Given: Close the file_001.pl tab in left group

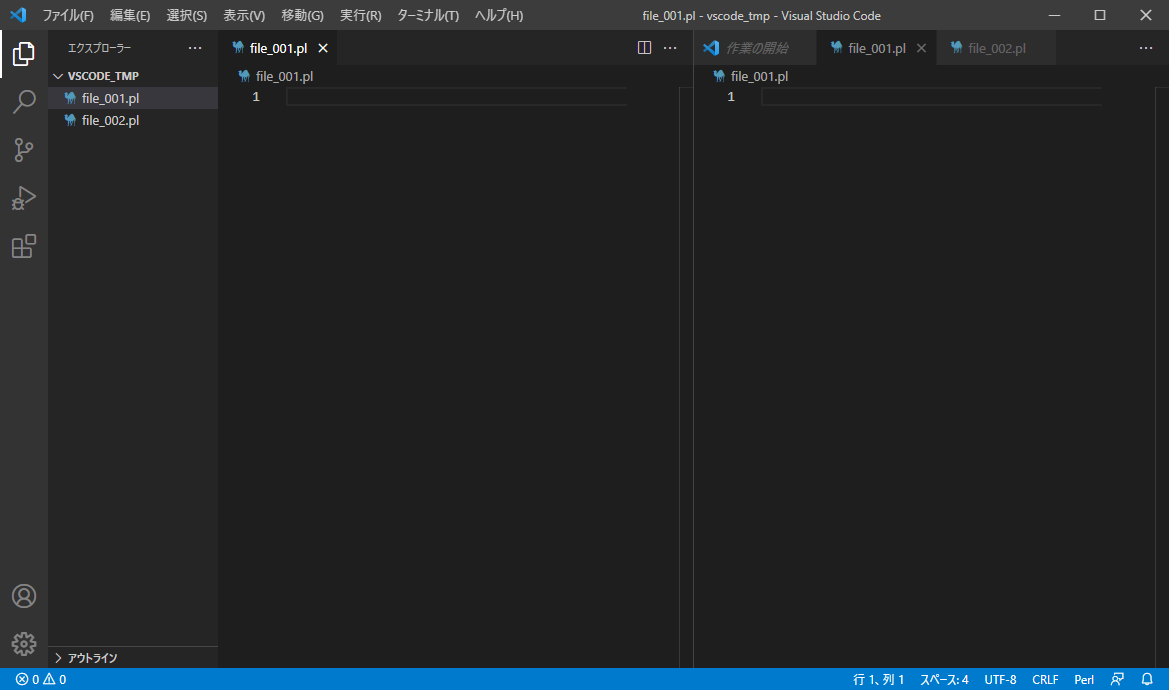Looking at the screenshot, I should click(x=323, y=48).
